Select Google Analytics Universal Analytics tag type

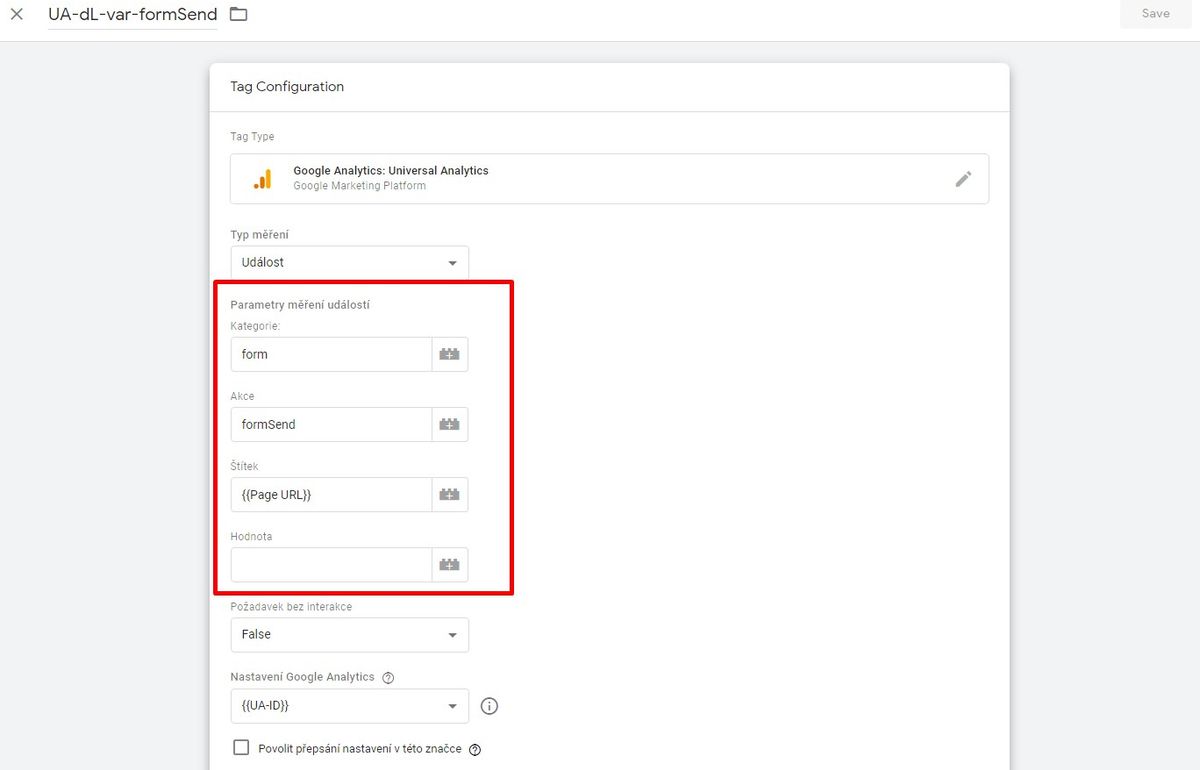[609, 178]
